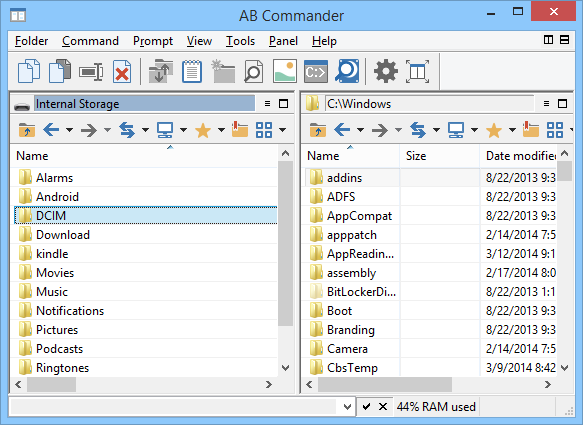Click the Delete red X toolbar icon

tap(122, 71)
